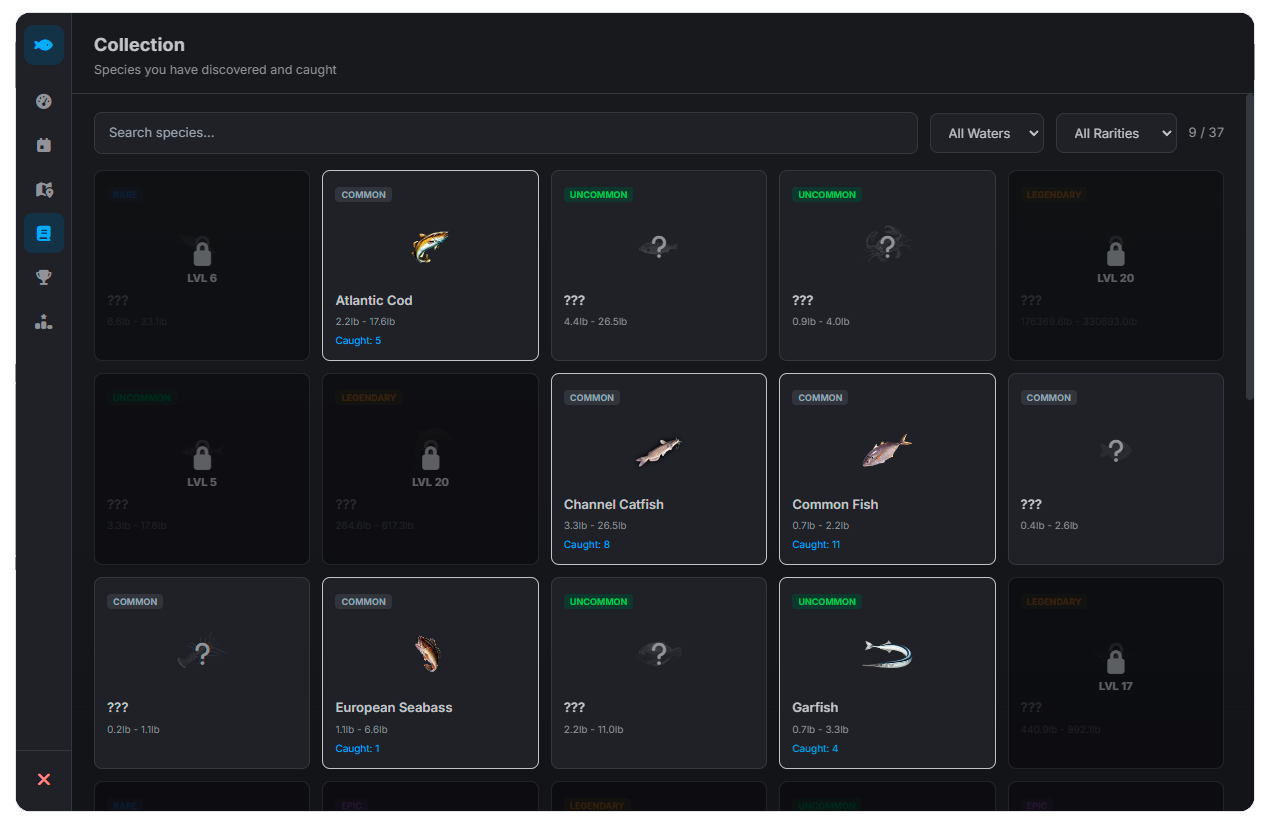Click the Garfish fish image
This screenshot has width=1267, height=824.
pos(887,654)
